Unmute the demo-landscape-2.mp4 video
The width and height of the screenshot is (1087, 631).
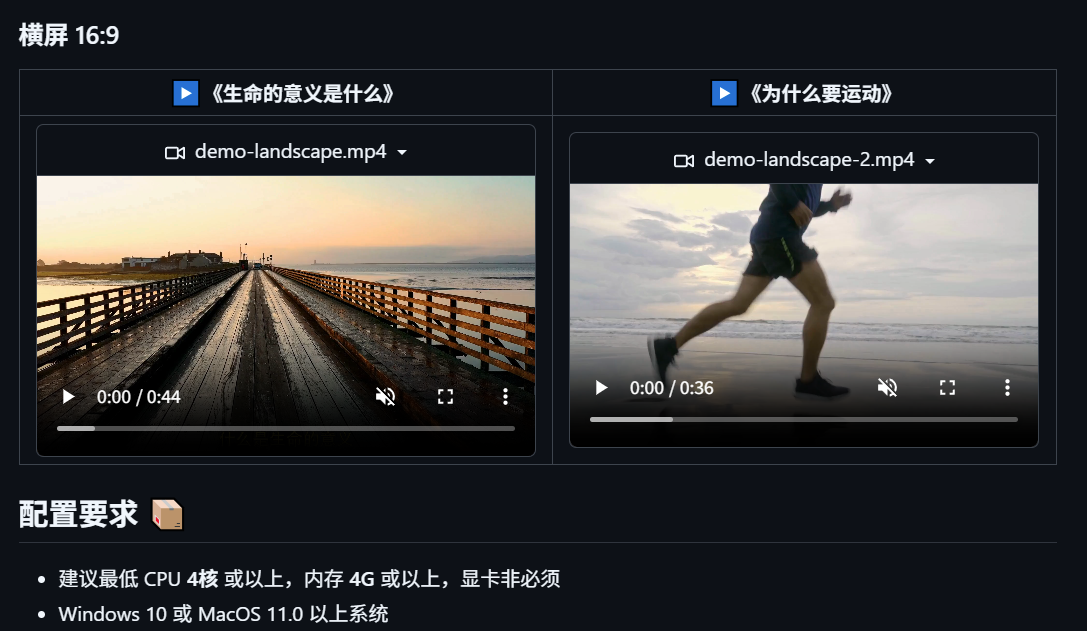pos(887,388)
